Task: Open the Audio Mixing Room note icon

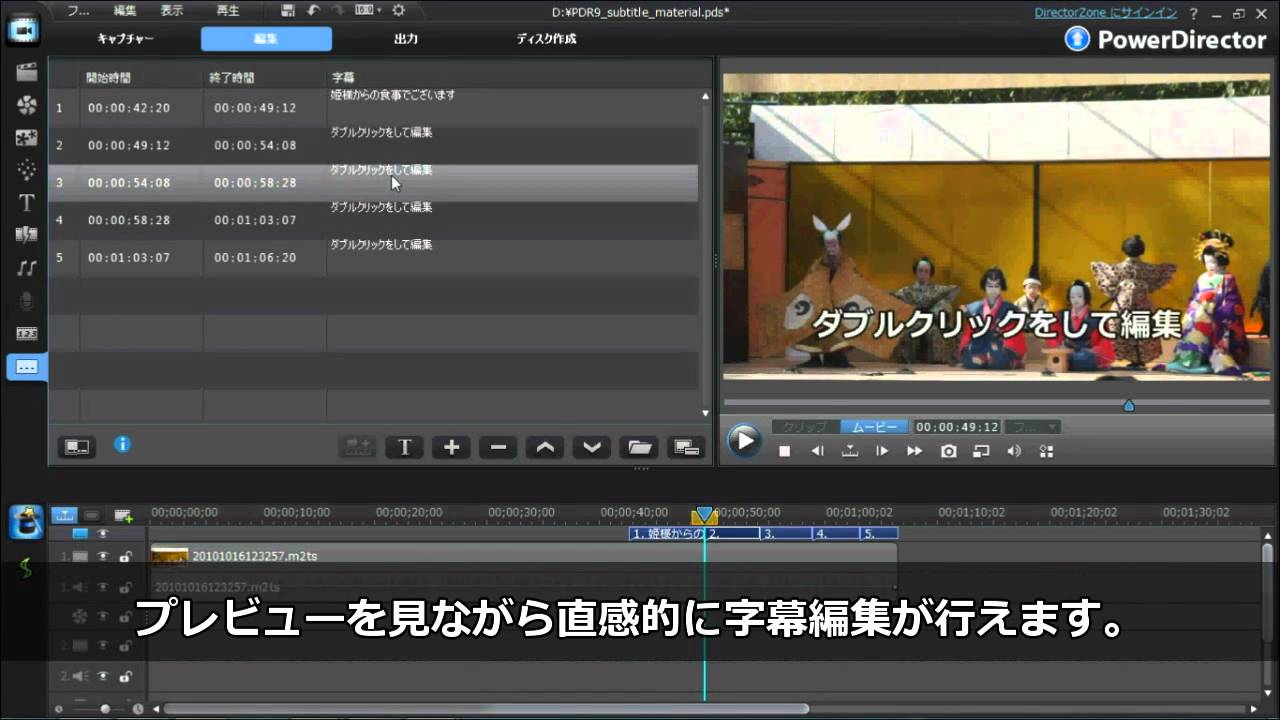Action: (27, 268)
